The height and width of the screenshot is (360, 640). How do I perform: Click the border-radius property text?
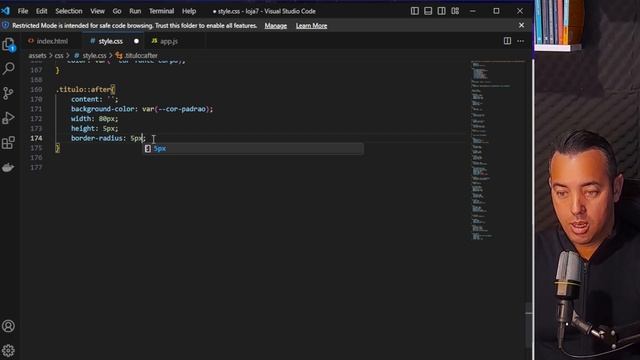click(x=98, y=138)
